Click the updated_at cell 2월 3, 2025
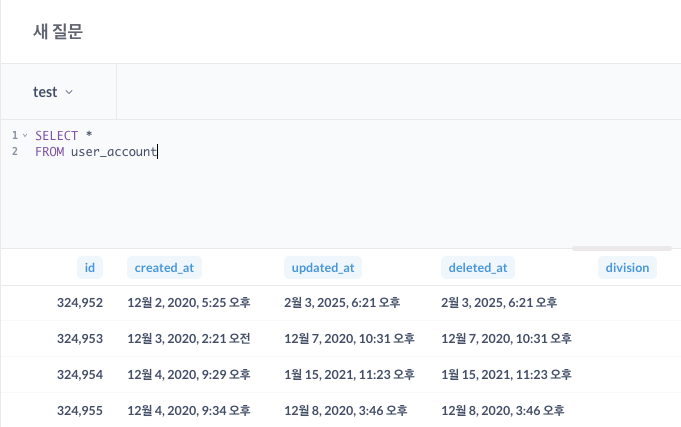This screenshot has height=427, width=681. coord(342,302)
